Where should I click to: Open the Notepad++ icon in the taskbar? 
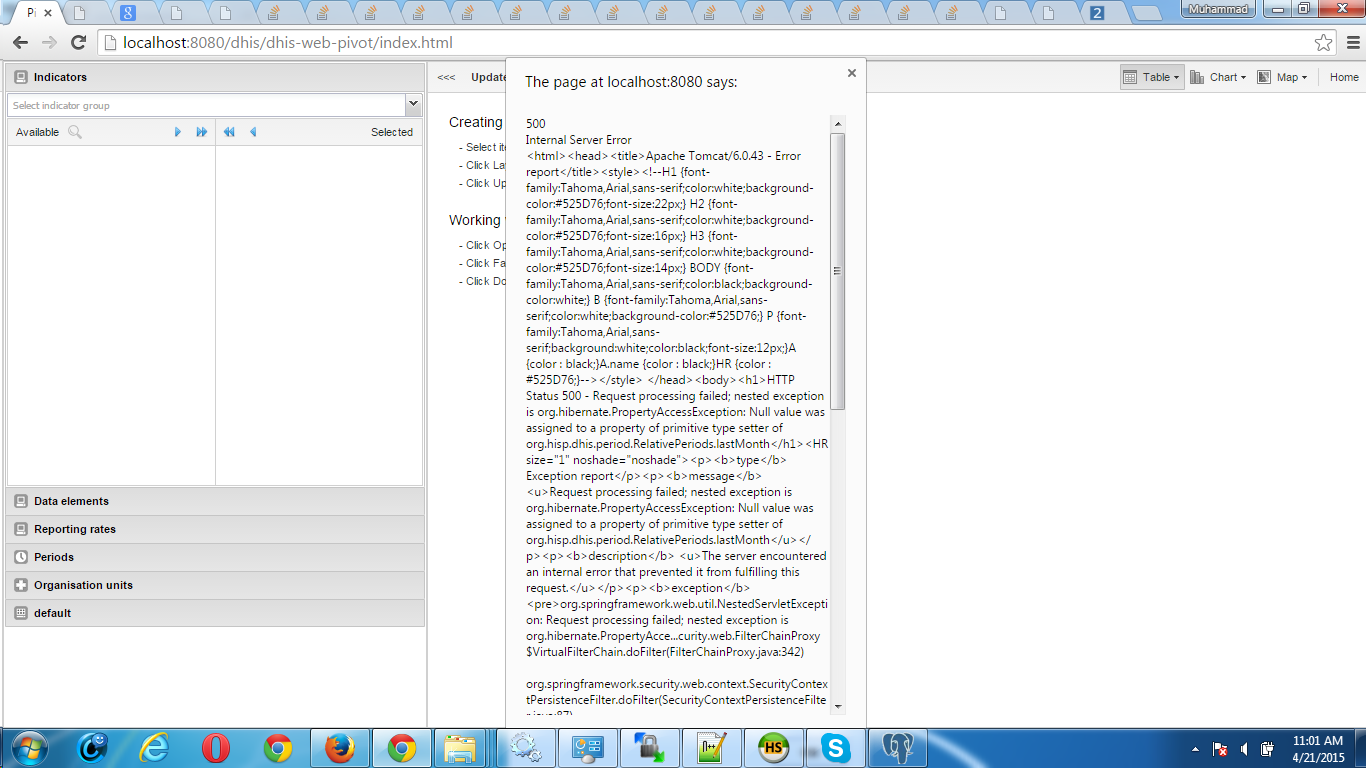click(712, 748)
